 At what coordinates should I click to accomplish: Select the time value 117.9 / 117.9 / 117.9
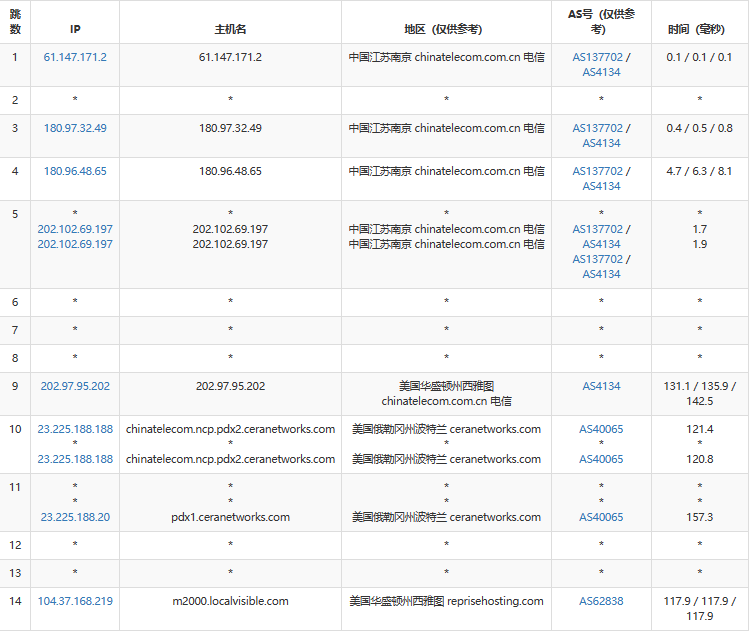tap(700, 609)
